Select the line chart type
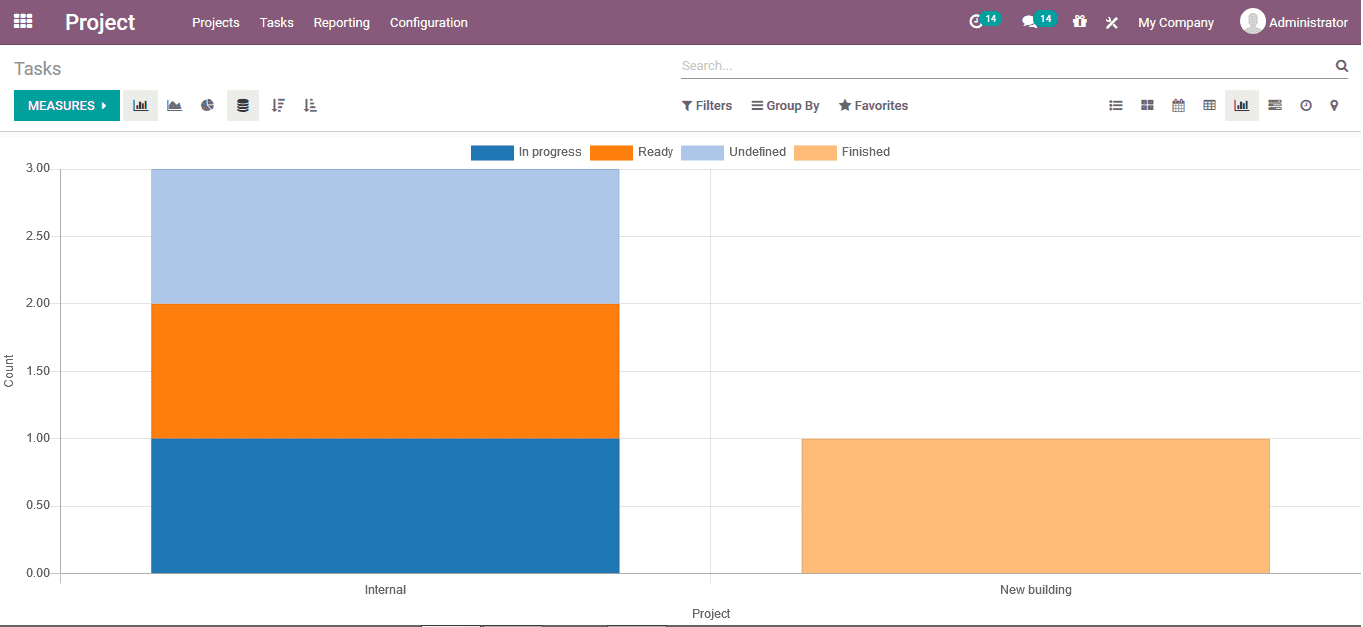The height and width of the screenshot is (627, 1363). click(x=174, y=105)
